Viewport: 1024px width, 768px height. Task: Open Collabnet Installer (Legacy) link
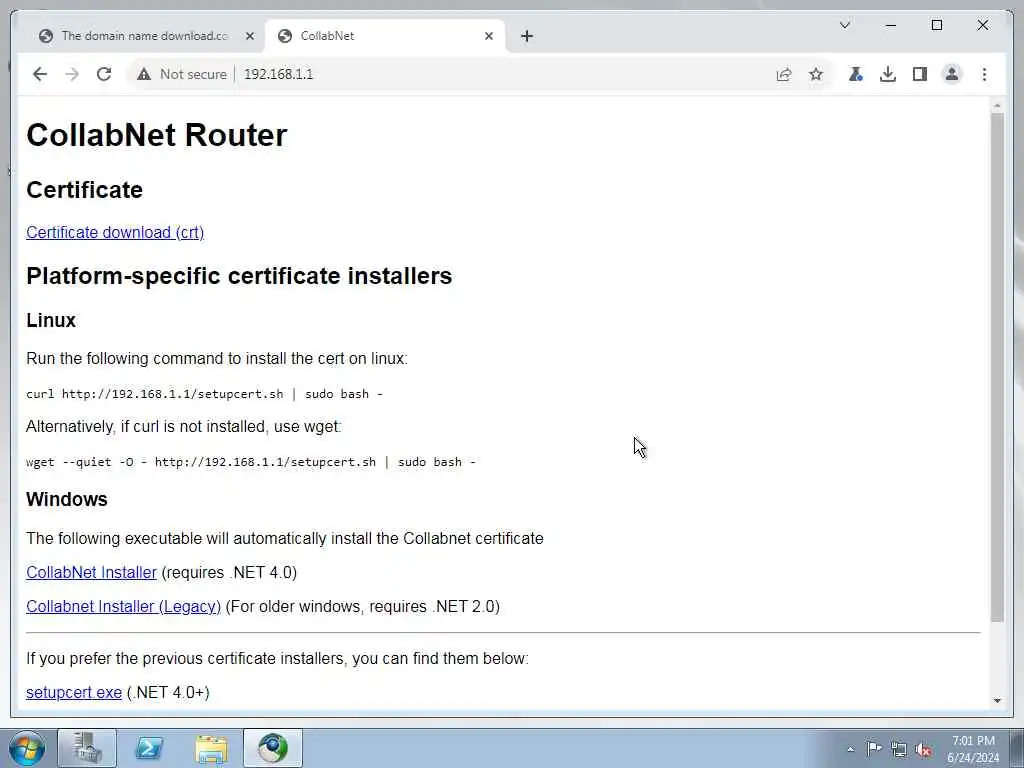[123, 606]
